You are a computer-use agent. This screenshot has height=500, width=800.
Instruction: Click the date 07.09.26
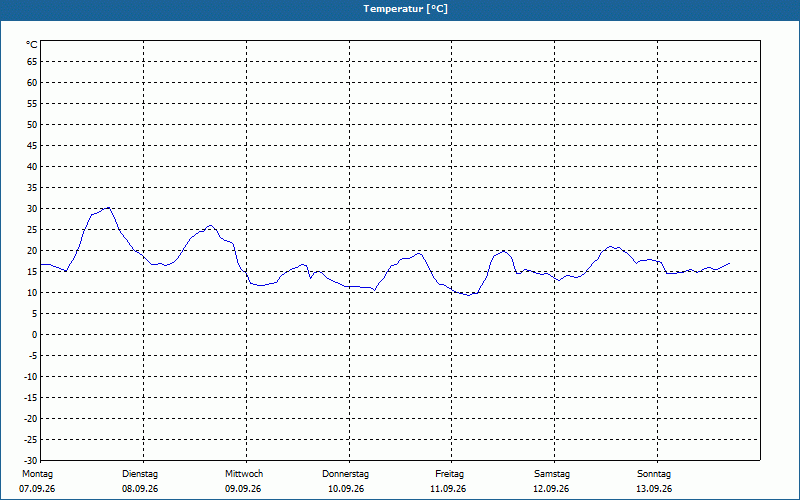tap(37, 489)
